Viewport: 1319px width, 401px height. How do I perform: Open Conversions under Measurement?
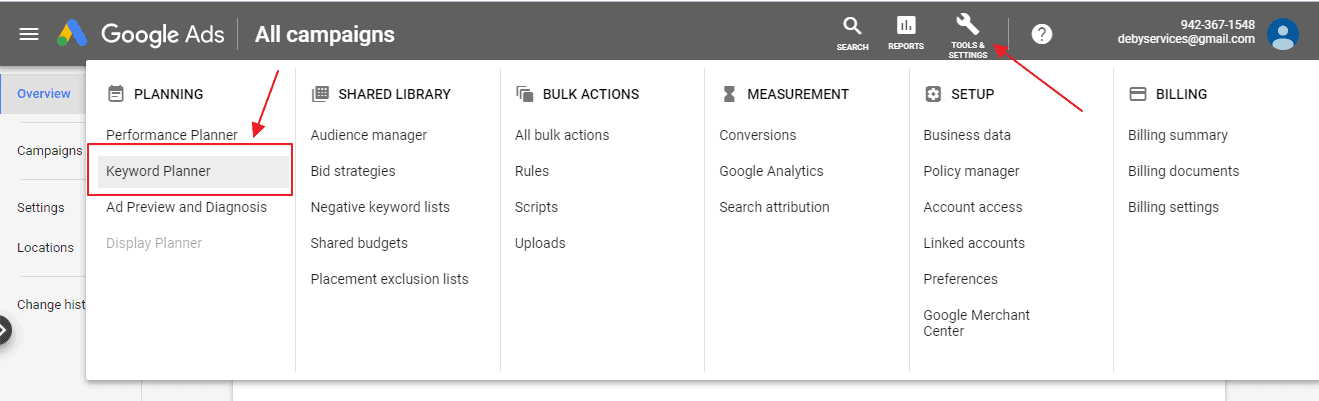(757, 135)
